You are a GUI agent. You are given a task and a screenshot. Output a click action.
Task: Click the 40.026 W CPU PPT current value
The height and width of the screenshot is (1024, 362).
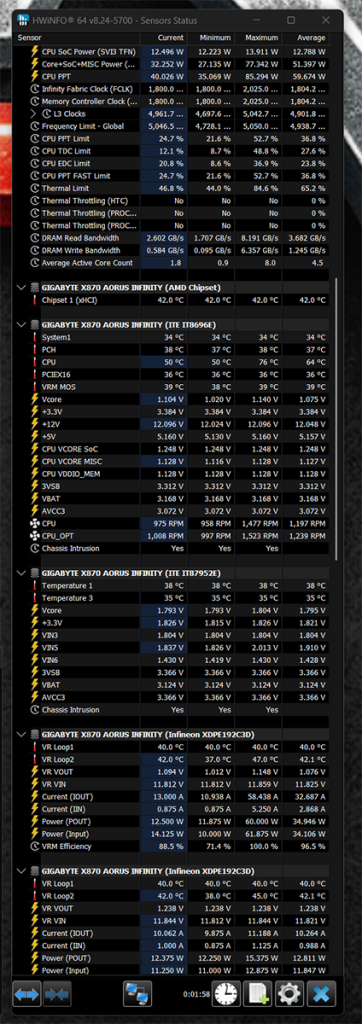point(166,76)
